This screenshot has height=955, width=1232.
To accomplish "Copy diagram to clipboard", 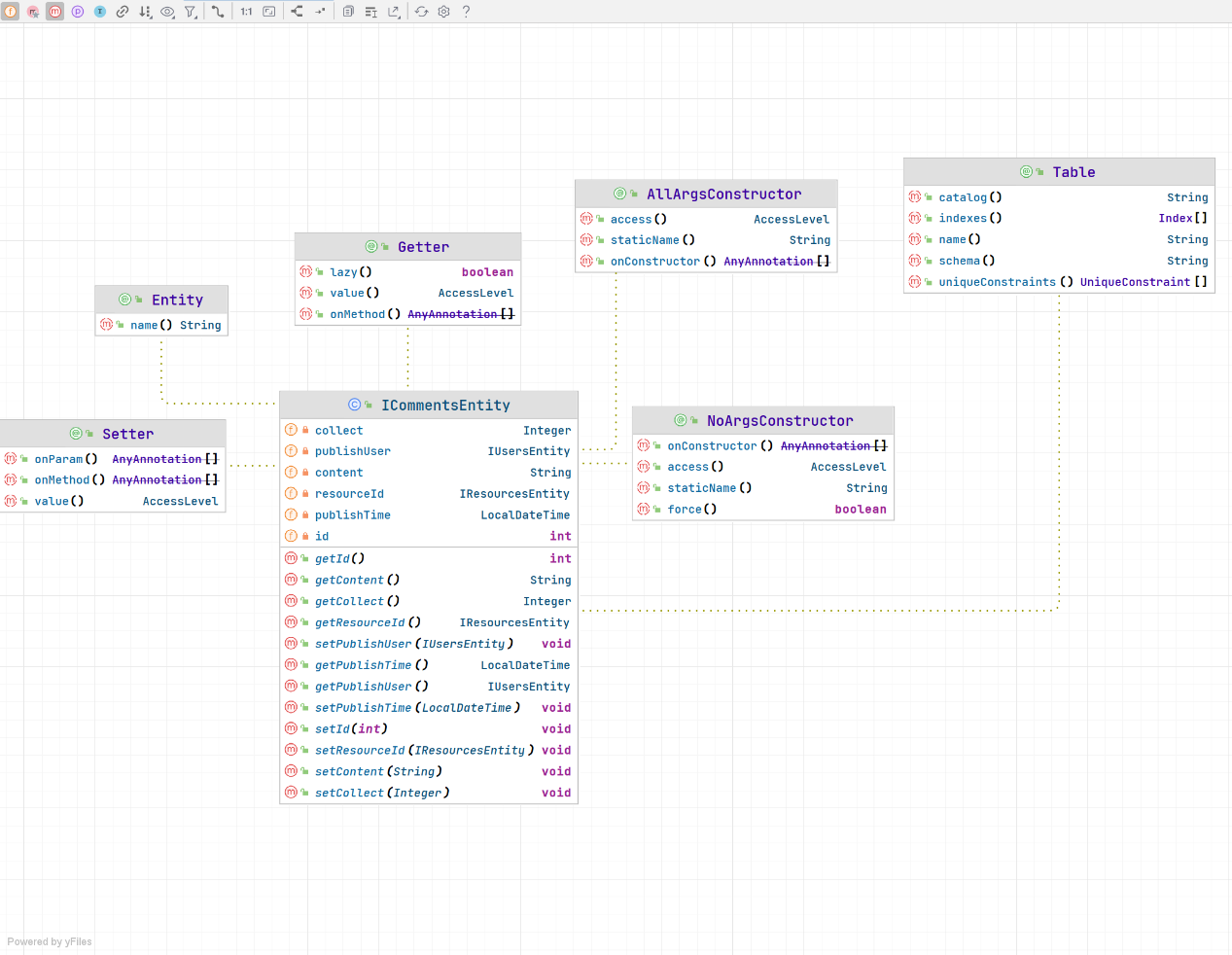I will (x=348, y=12).
